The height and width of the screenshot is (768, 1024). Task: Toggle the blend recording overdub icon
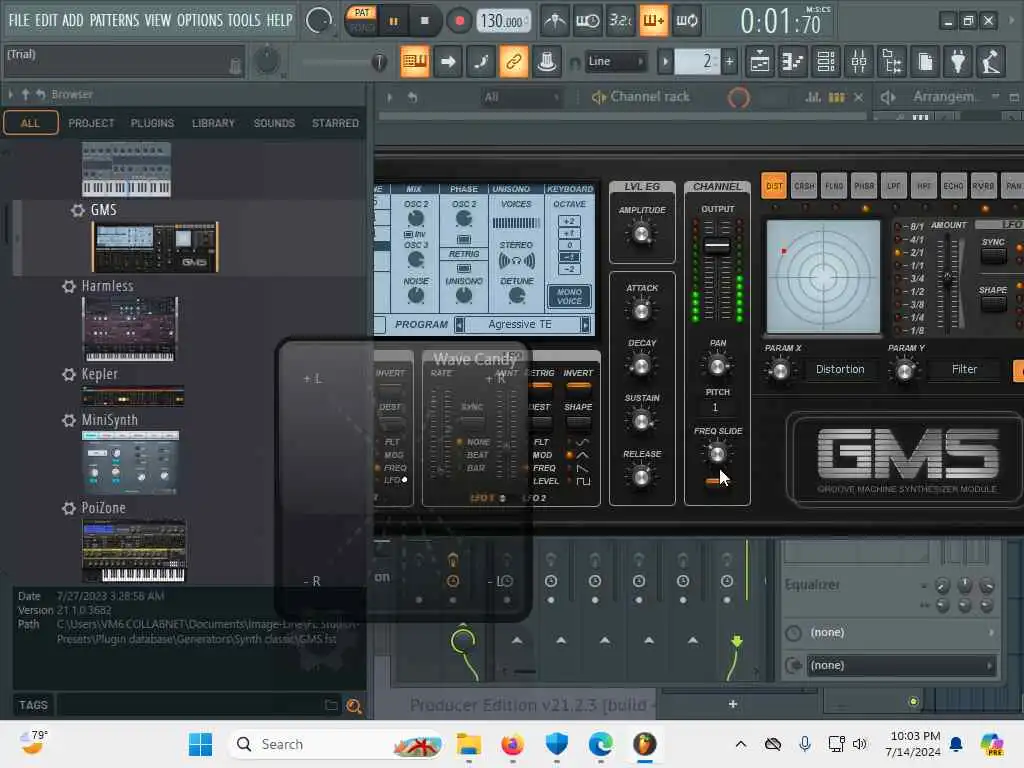(653, 21)
